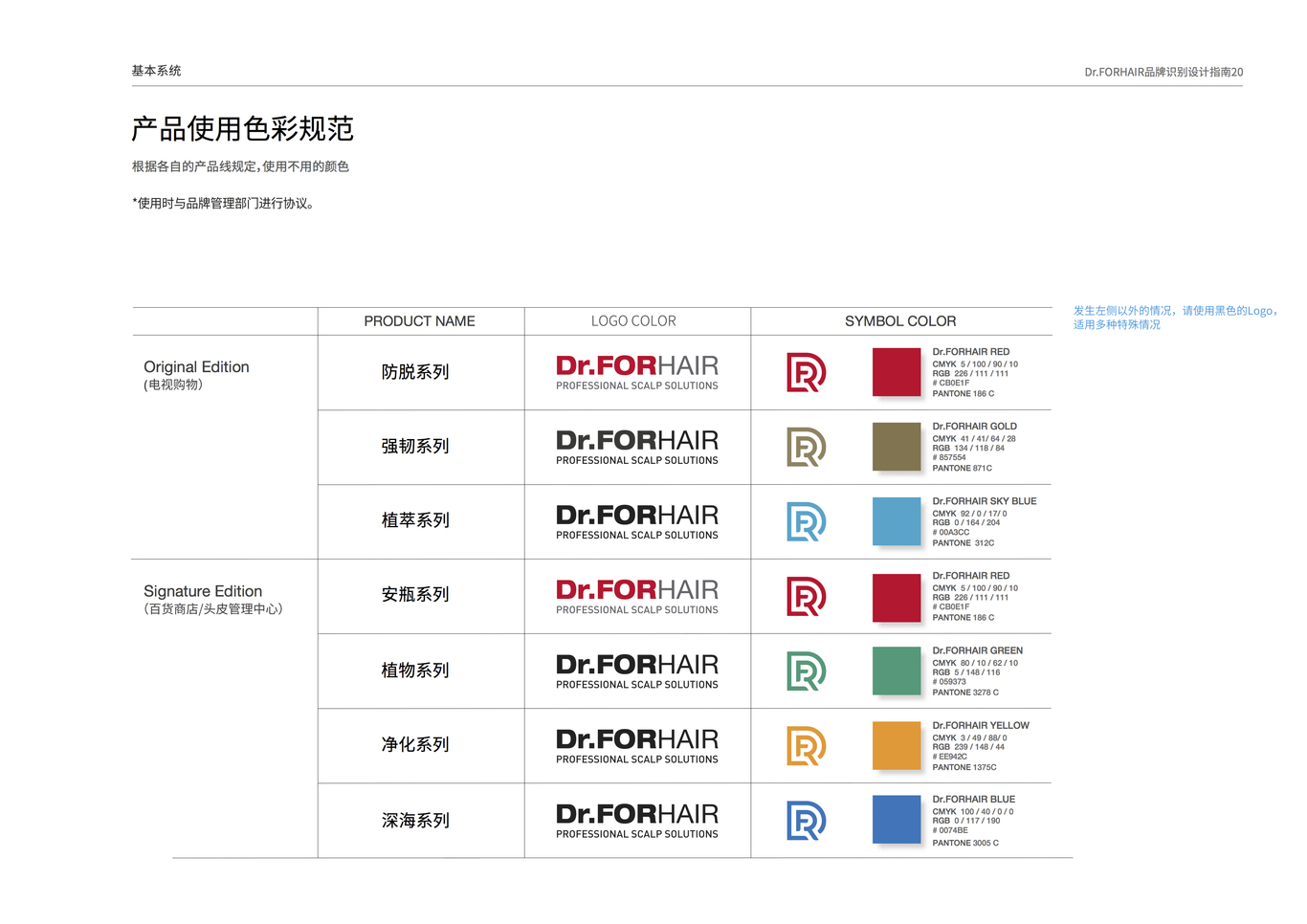Click the red R symbol in 安瓶系列 row

tap(806, 596)
